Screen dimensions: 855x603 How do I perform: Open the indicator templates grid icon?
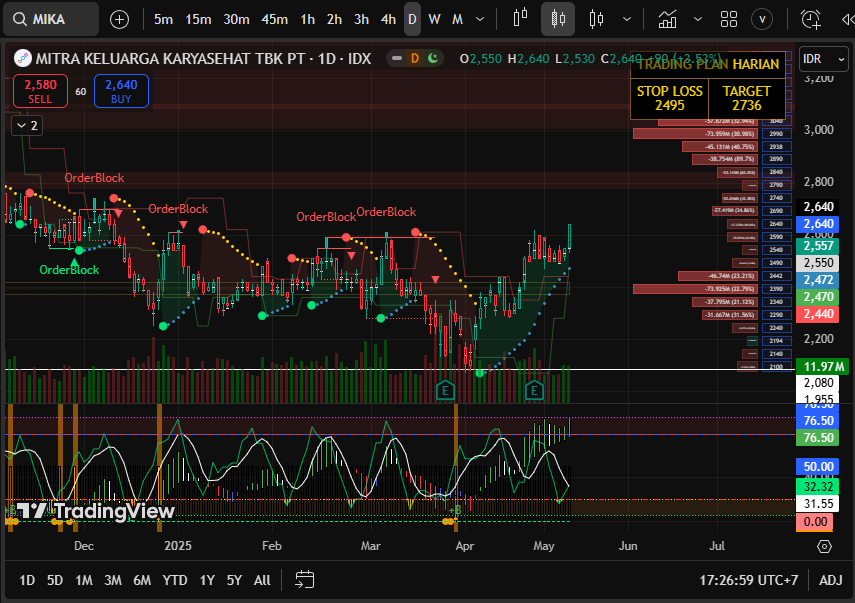pyautogui.click(x=728, y=19)
